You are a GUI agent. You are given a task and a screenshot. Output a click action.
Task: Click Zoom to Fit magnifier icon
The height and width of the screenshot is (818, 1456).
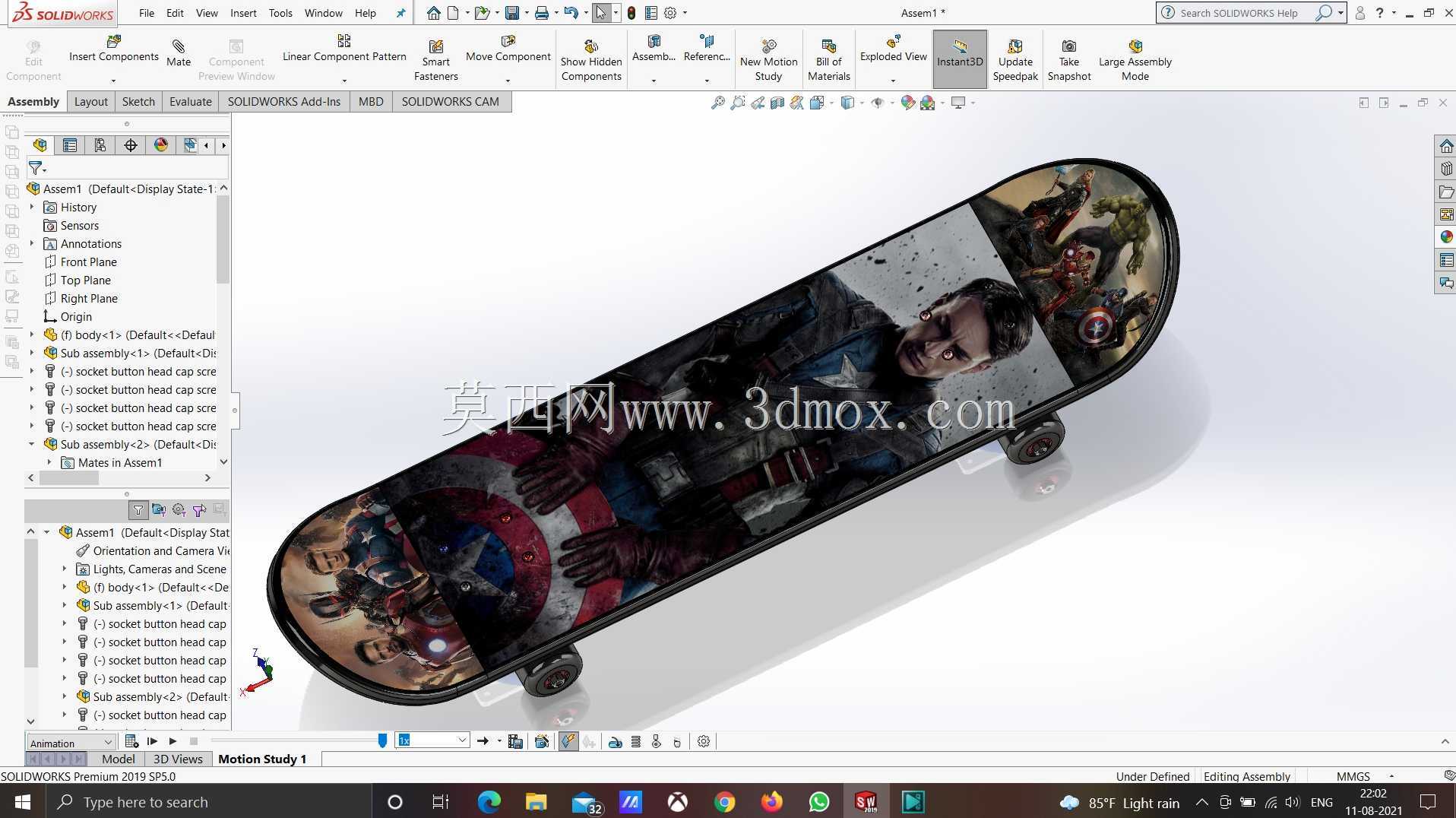(x=717, y=103)
